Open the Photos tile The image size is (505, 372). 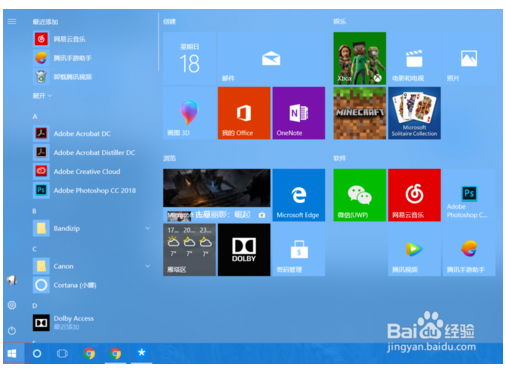(469, 58)
